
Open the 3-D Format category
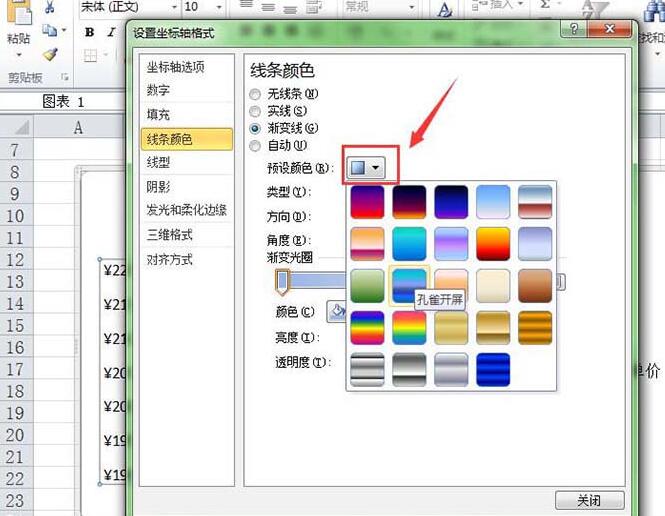click(187, 235)
